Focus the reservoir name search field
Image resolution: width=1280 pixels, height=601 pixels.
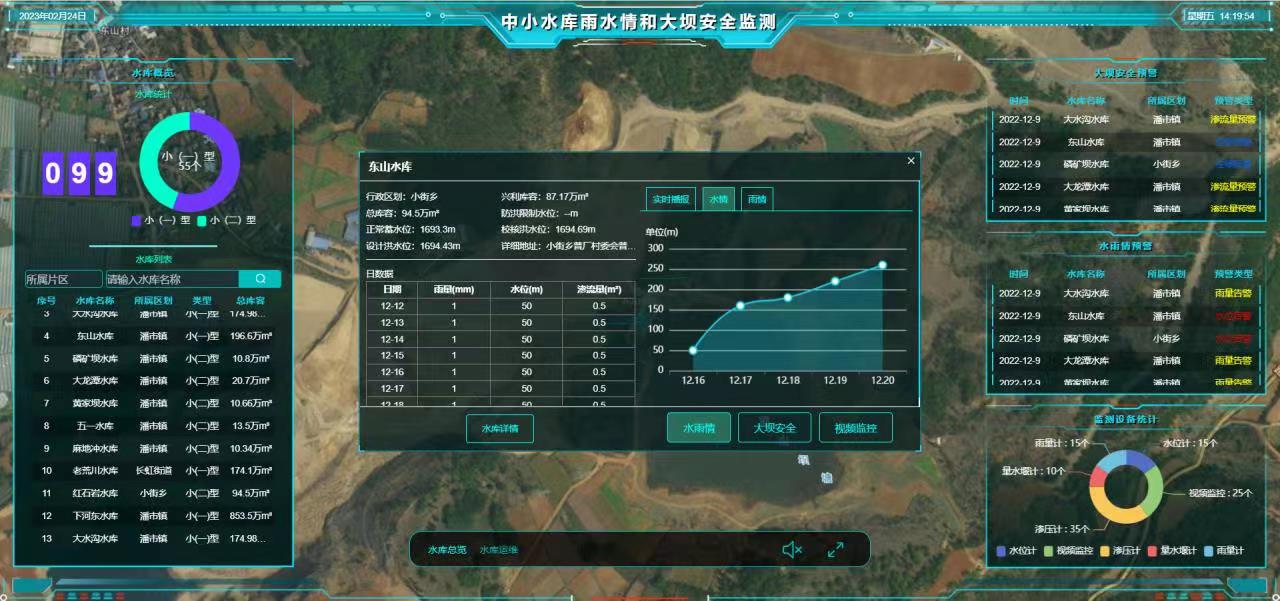click(x=171, y=279)
